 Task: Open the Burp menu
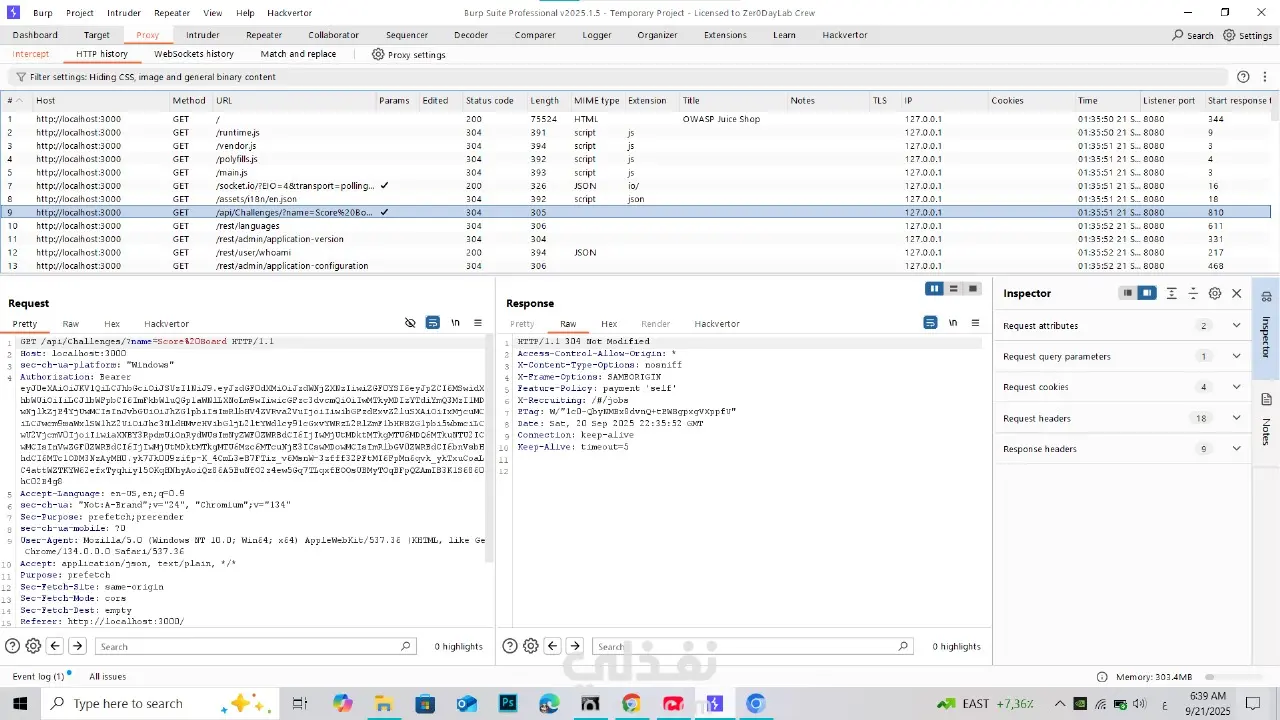point(42,13)
